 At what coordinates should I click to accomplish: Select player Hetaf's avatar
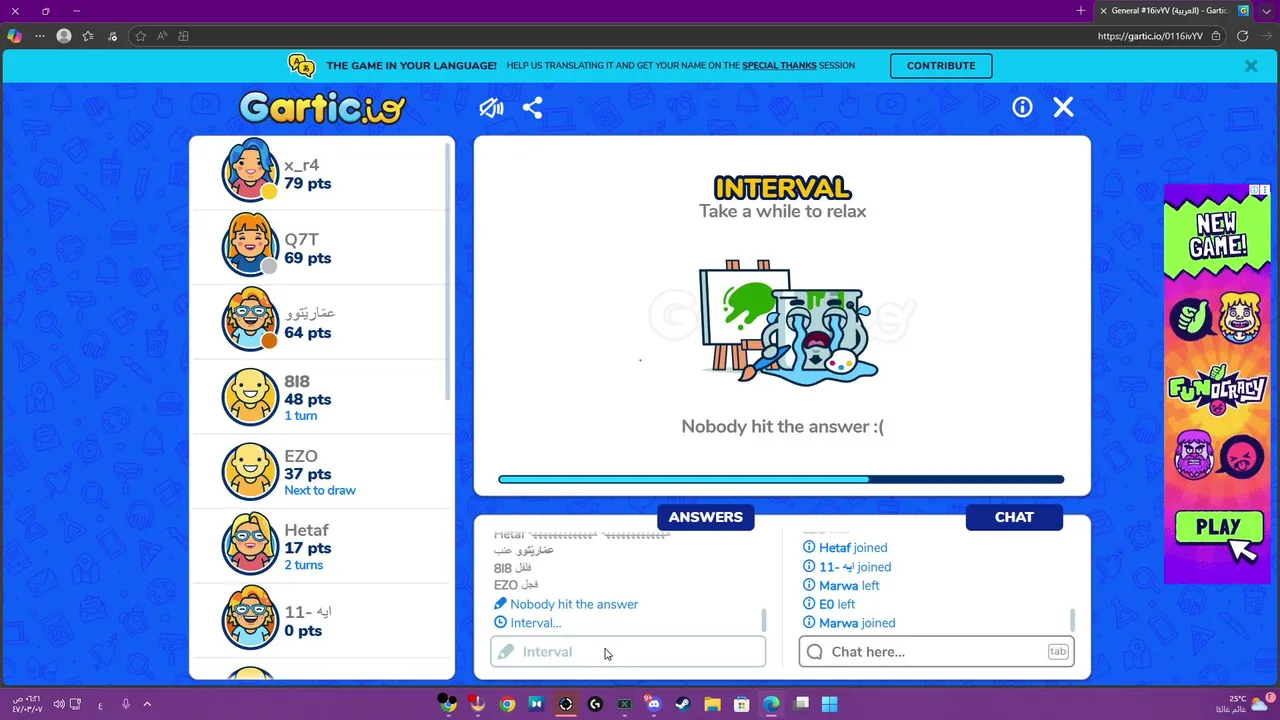pyautogui.click(x=250, y=543)
